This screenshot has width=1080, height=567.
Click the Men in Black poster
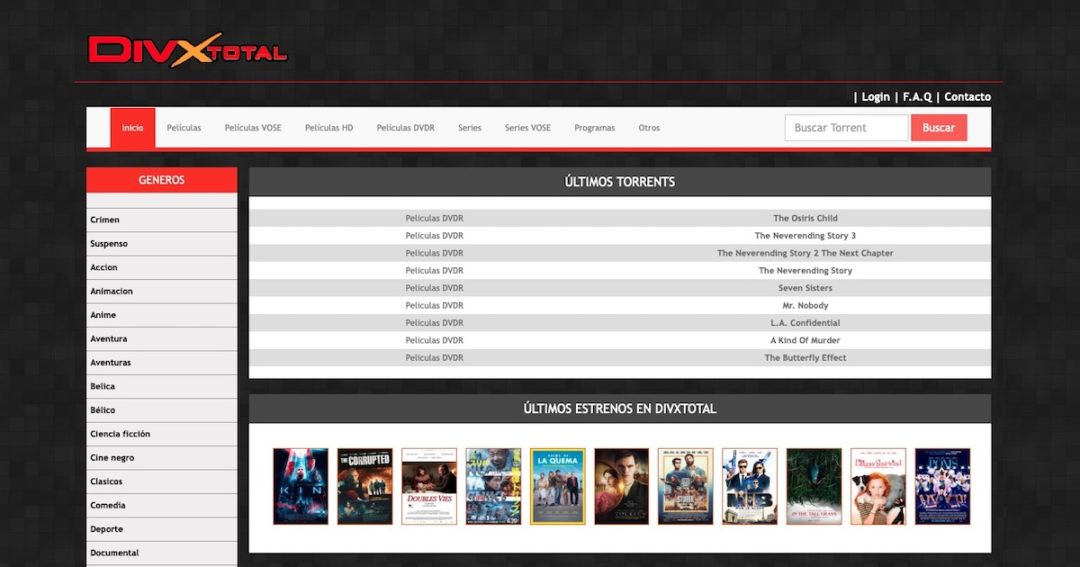pos(749,486)
